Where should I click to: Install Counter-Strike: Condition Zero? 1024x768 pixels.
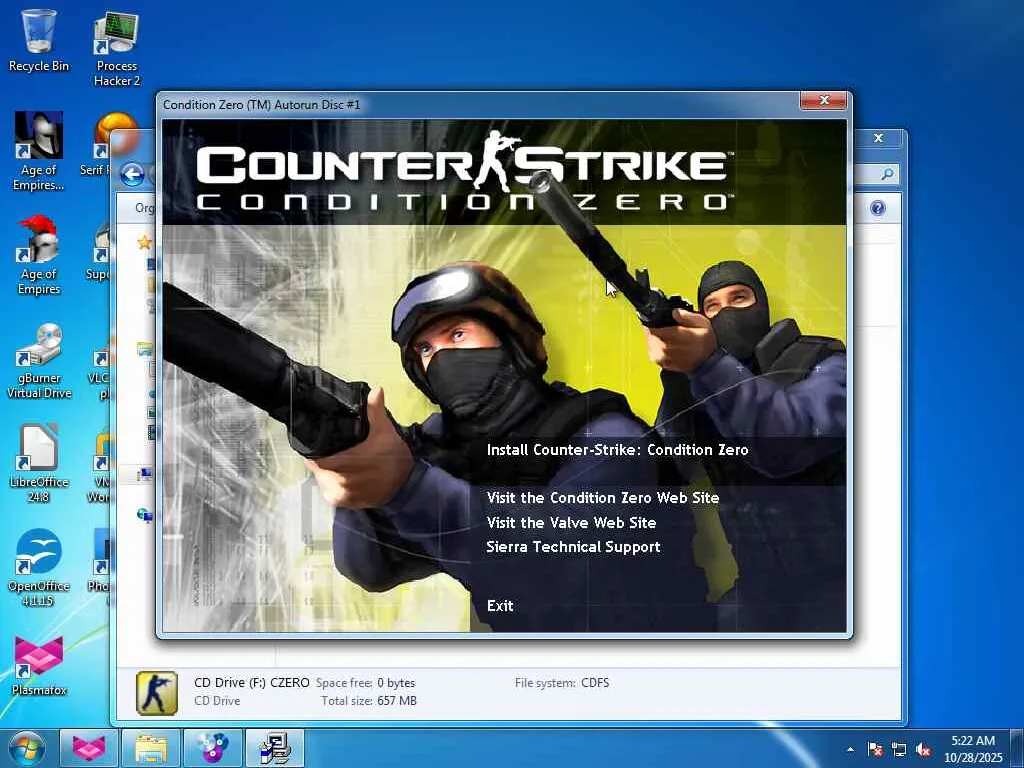pos(617,450)
